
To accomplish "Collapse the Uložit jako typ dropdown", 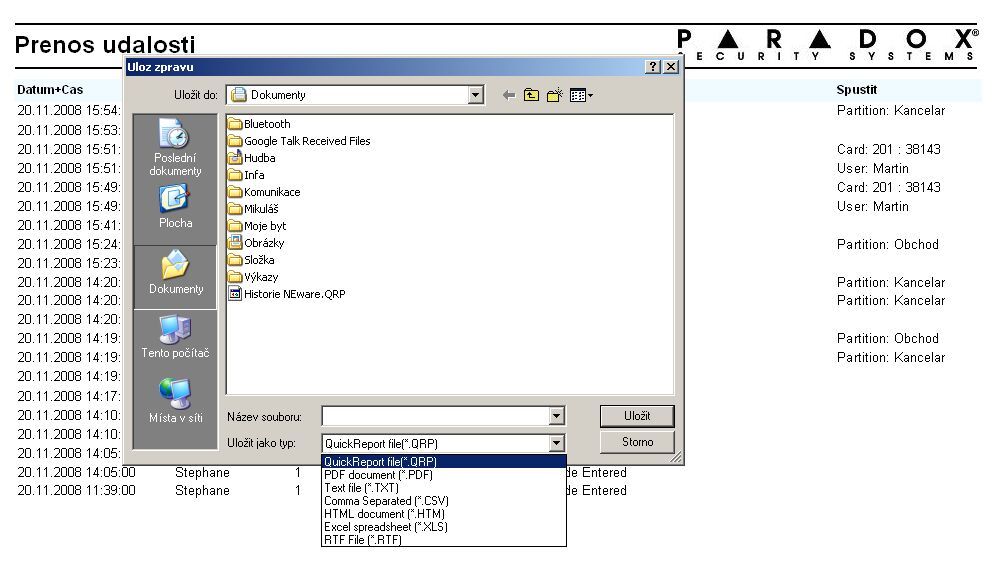I will point(557,443).
